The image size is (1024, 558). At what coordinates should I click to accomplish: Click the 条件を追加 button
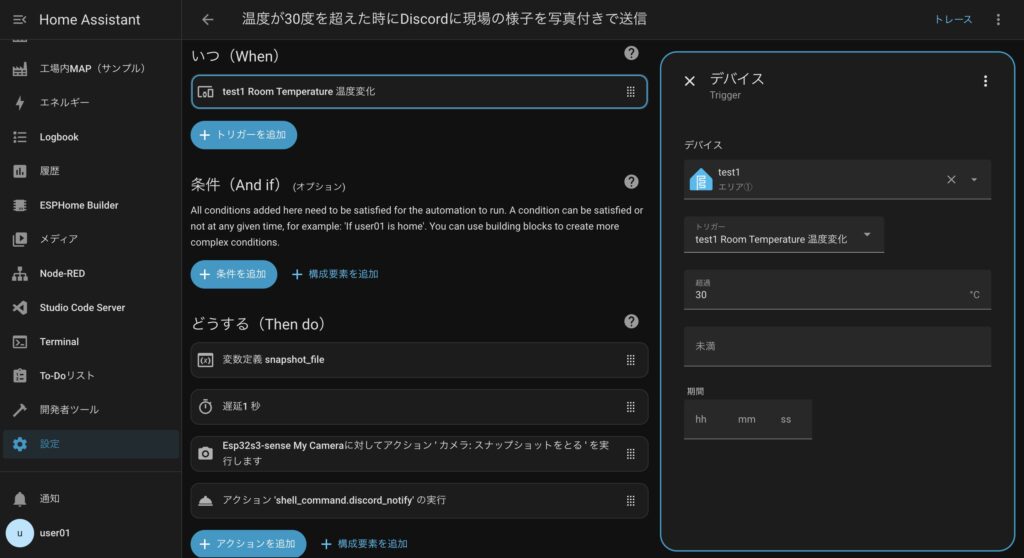234,274
